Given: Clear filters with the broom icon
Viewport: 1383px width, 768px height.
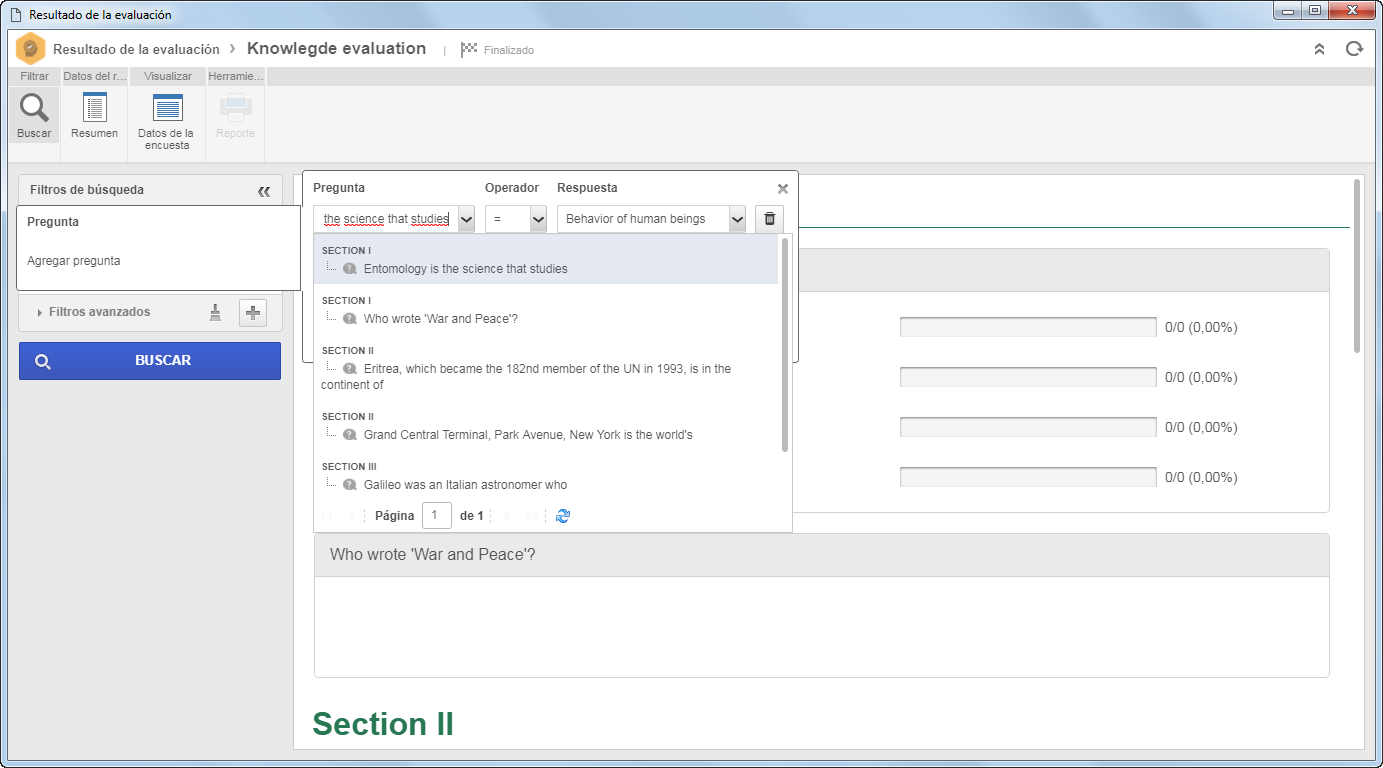Looking at the screenshot, I should (216, 313).
